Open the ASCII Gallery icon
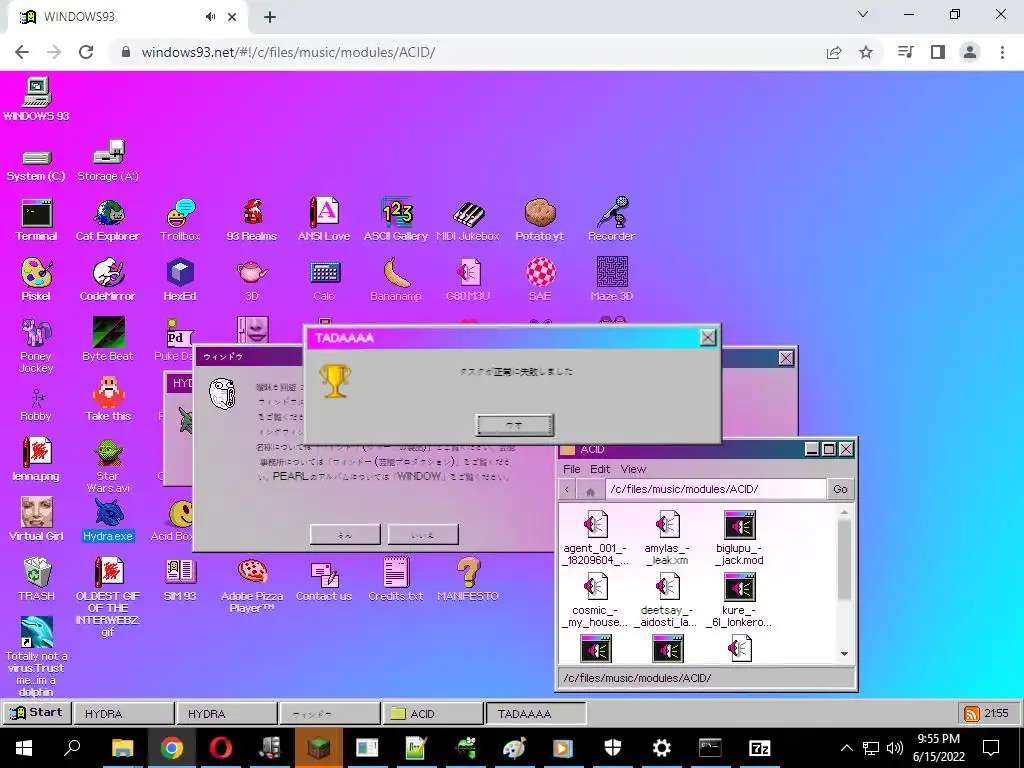Screen dimensions: 1024x768 (x=396, y=213)
